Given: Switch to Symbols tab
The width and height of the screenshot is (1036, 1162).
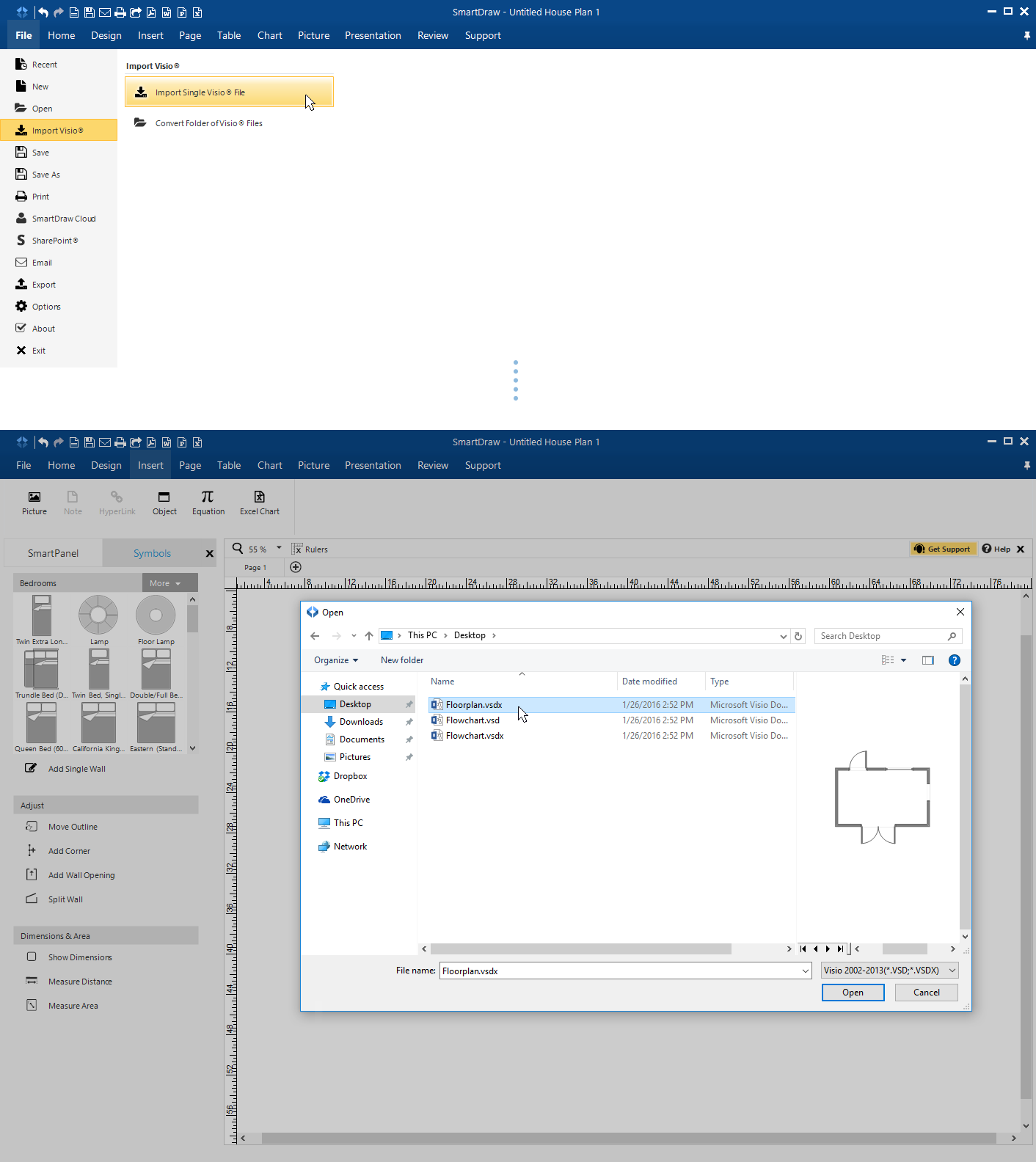Looking at the screenshot, I should tap(152, 553).
